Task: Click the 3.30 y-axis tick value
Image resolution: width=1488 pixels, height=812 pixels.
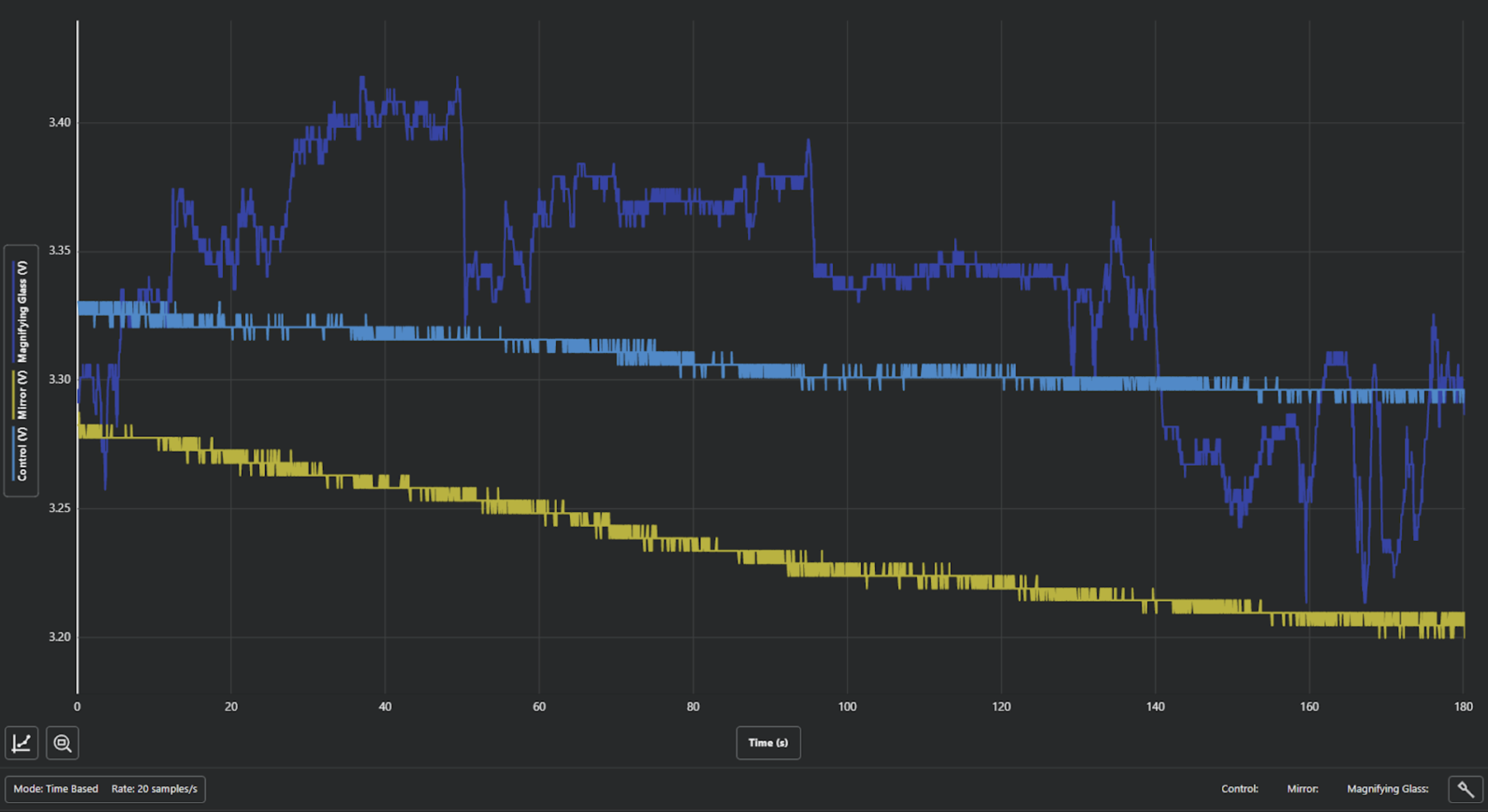Action: [x=60, y=379]
